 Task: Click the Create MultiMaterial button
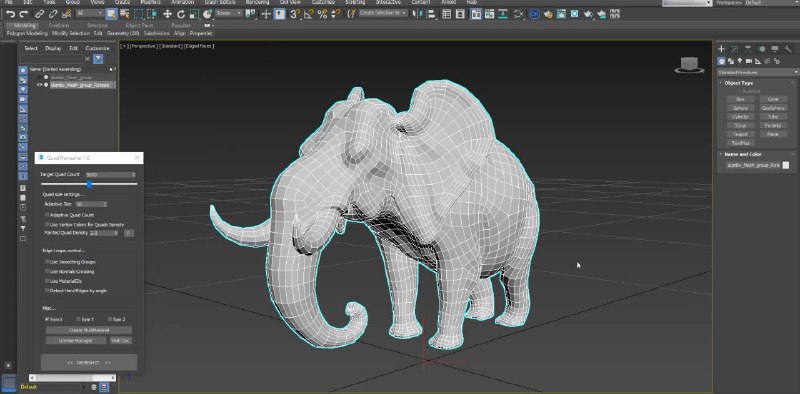89,330
